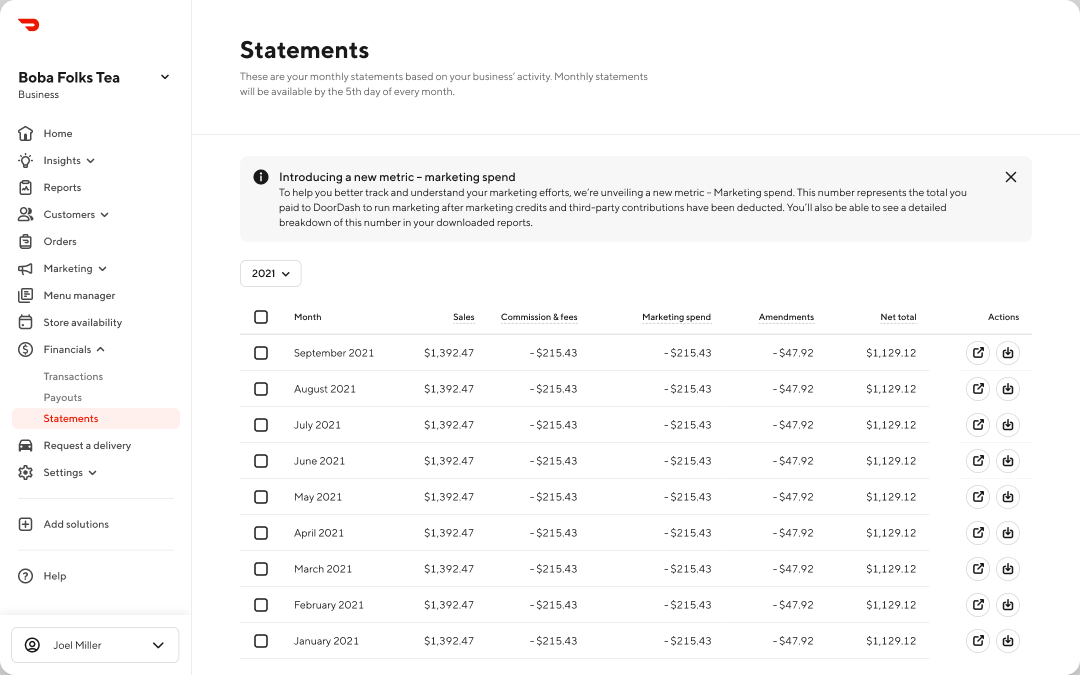Screen dimensions: 1080x675
Task: Expand the Boba Folks Tea business switcher
Action: (165, 77)
